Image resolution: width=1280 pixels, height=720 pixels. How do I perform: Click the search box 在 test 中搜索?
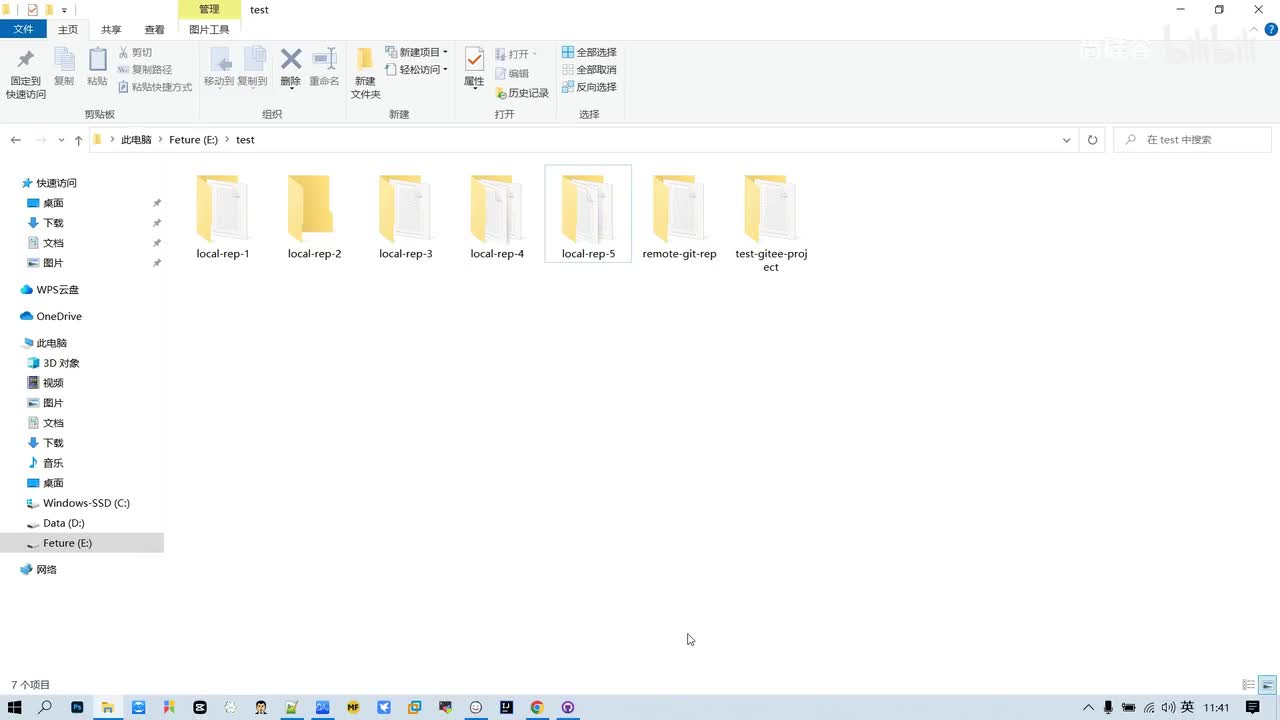point(1193,140)
